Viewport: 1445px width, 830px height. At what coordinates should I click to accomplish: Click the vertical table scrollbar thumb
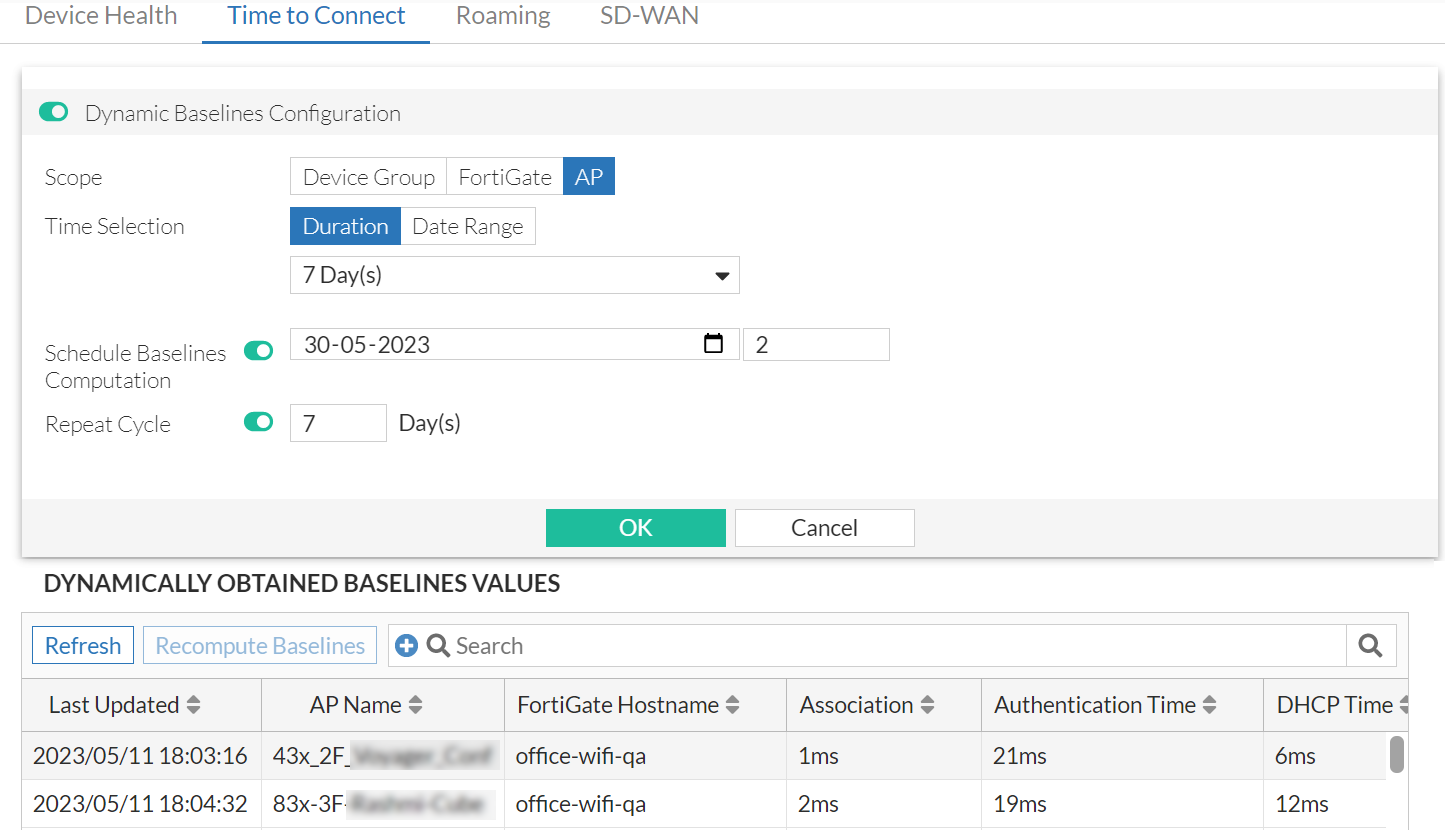click(x=1397, y=755)
